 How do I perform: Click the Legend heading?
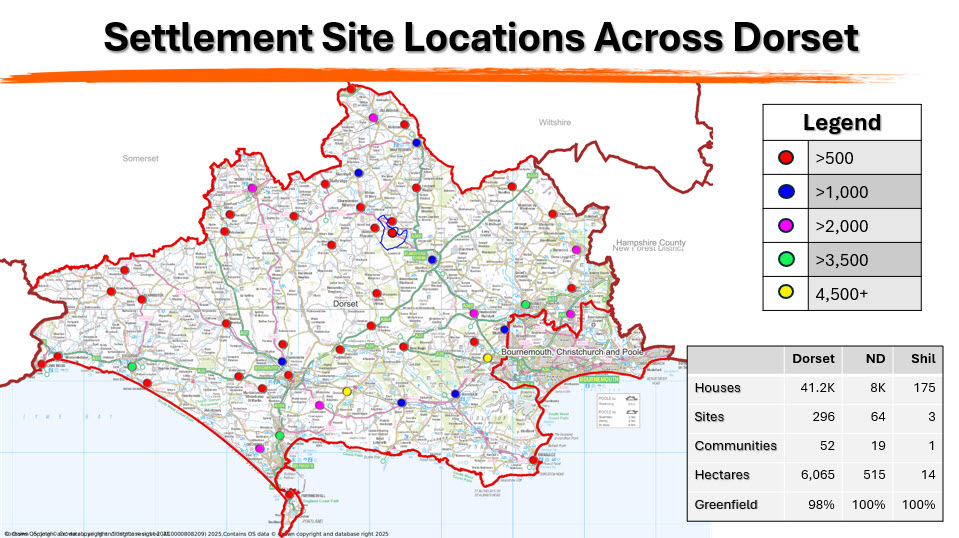coord(842,123)
